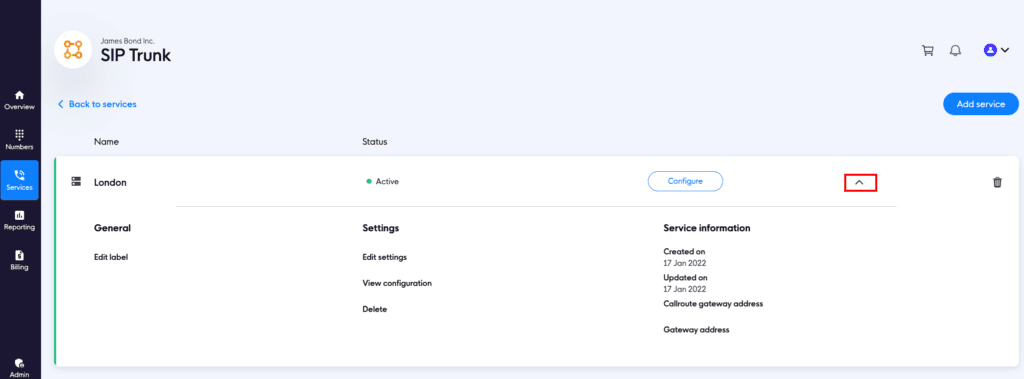
Task: Open Reporting in the sidebar
Action: pos(20,221)
